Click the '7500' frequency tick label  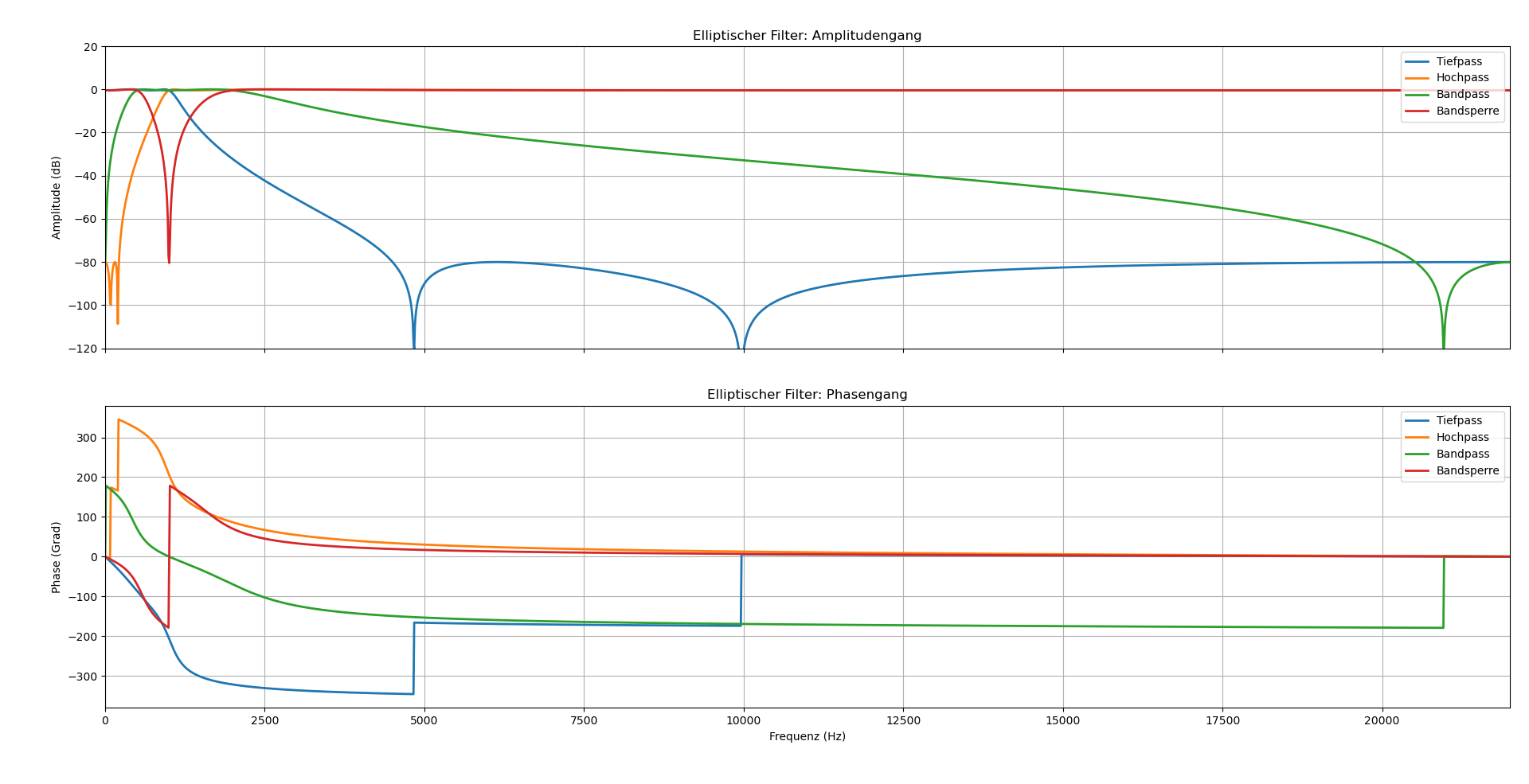pos(584,721)
